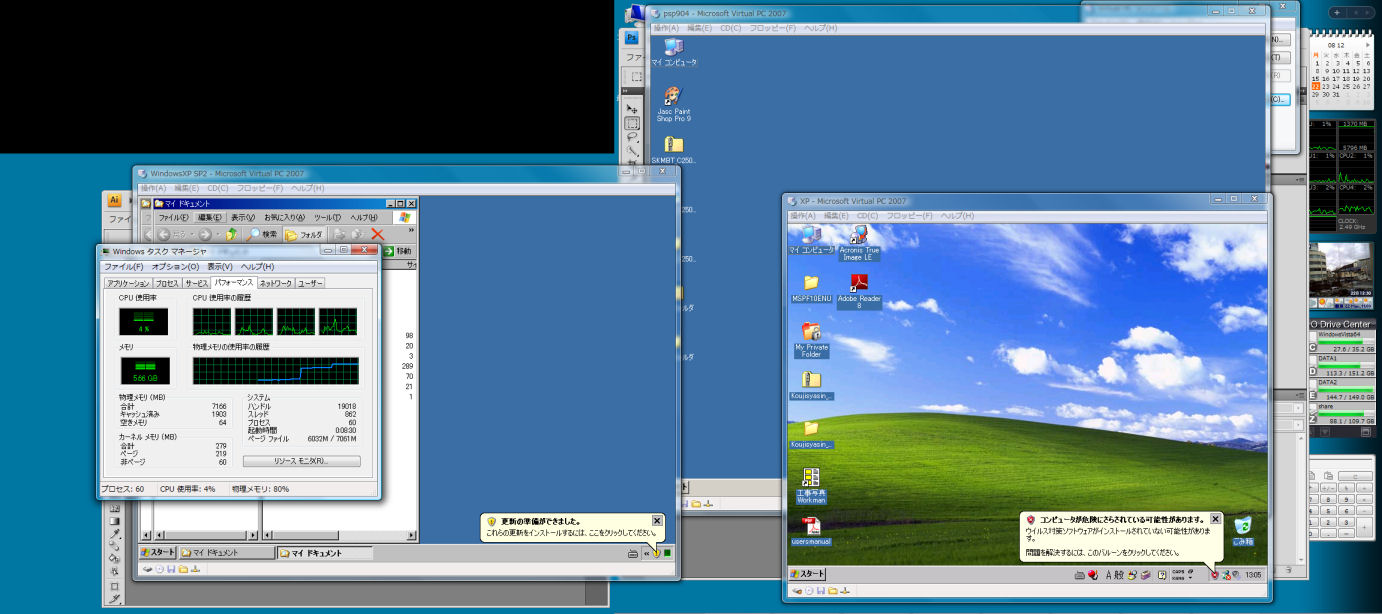Click the CPU usage history graph
The height and width of the screenshot is (614, 1382).
click(x=276, y=321)
